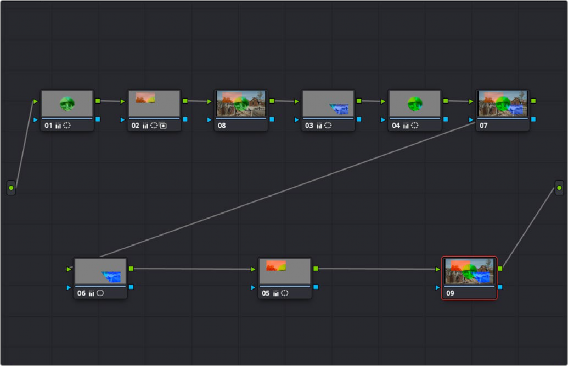Click the grade bars icon on node 06

pos(92,294)
